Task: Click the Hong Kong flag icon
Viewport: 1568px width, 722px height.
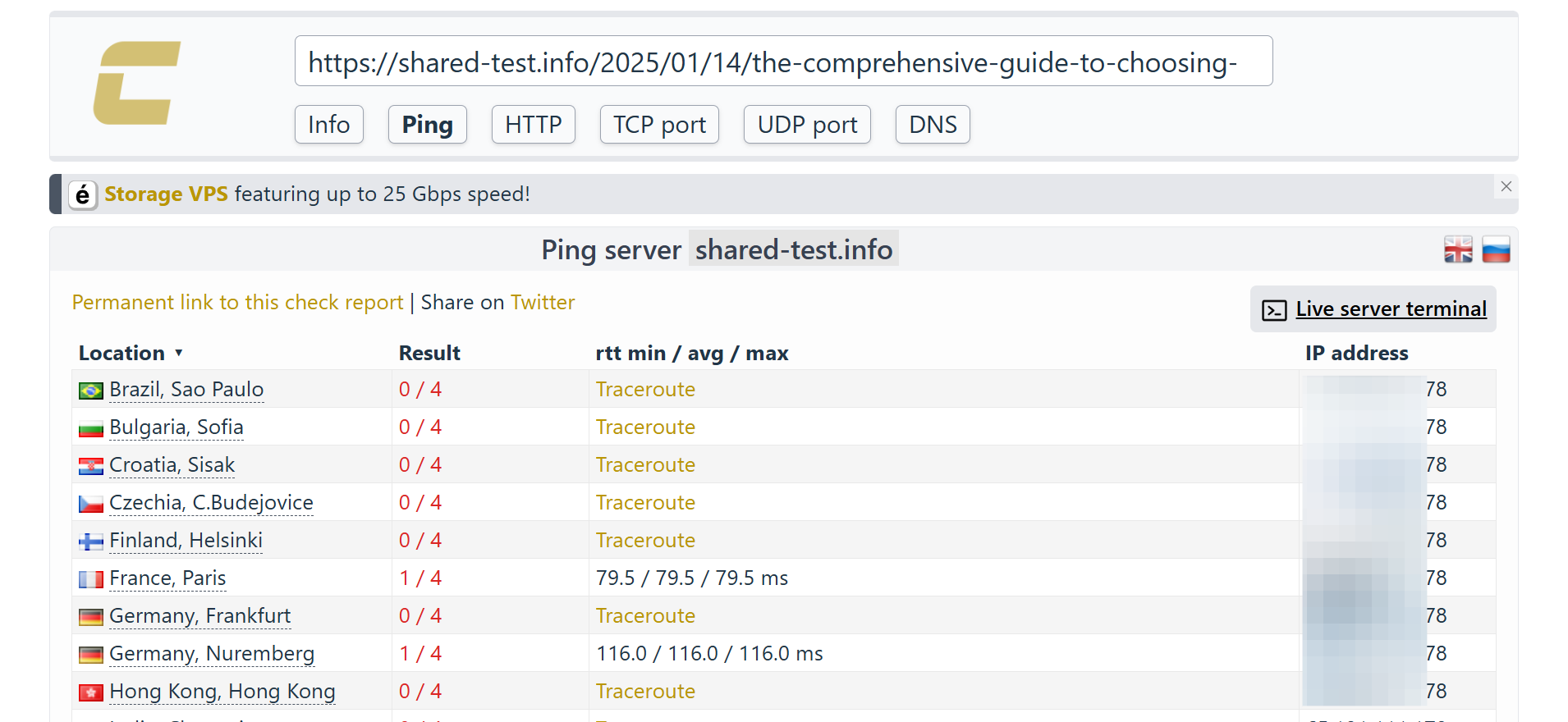Action: coord(90,692)
